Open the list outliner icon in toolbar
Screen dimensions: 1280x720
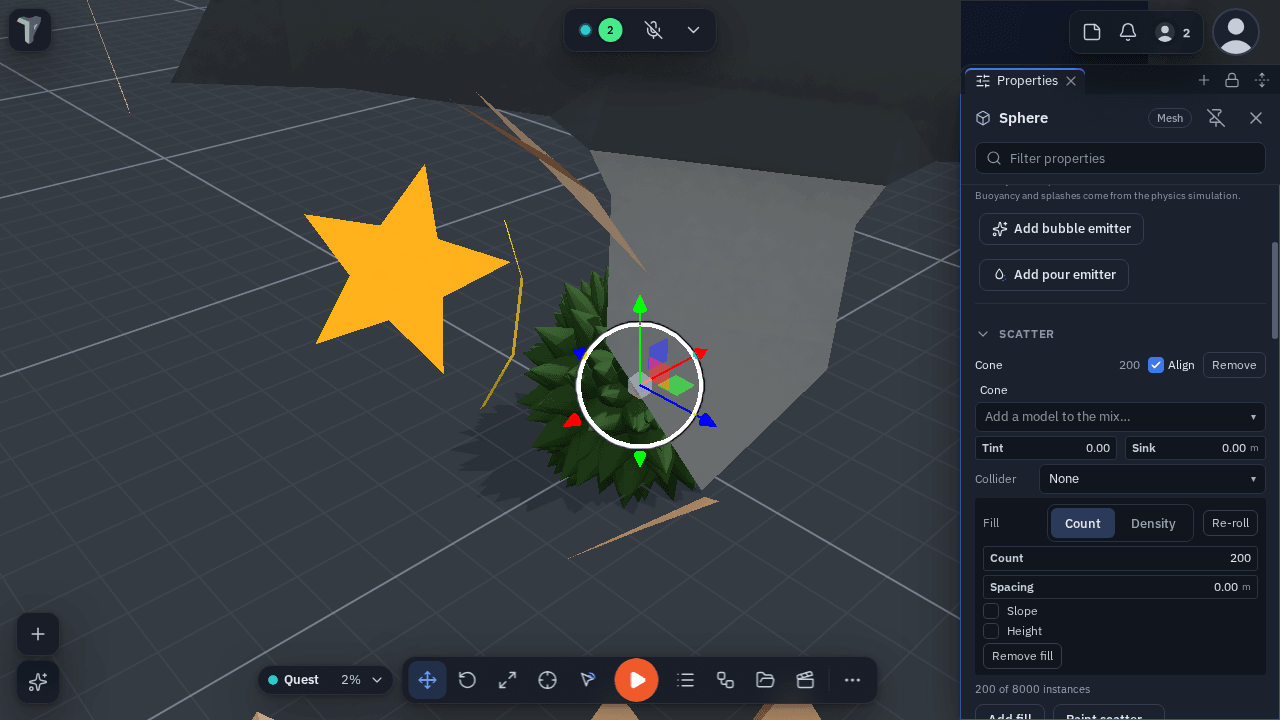coord(685,680)
